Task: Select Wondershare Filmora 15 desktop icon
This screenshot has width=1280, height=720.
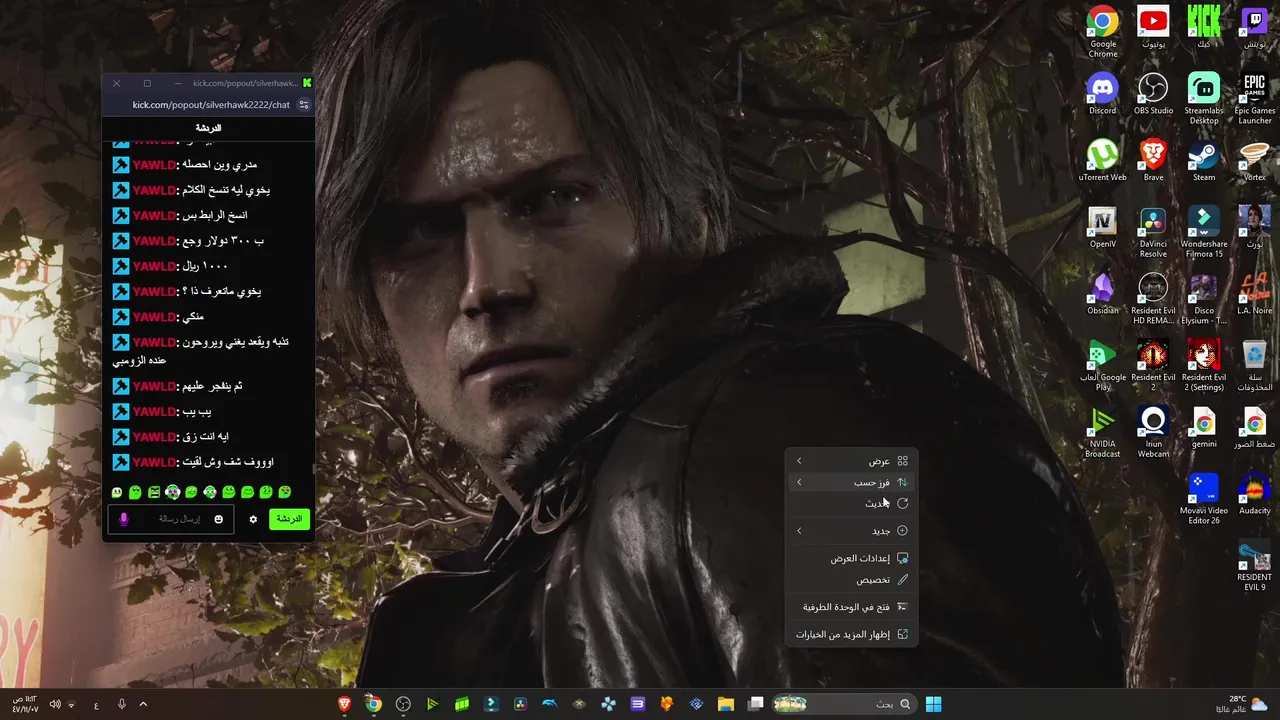Action: (x=1204, y=231)
